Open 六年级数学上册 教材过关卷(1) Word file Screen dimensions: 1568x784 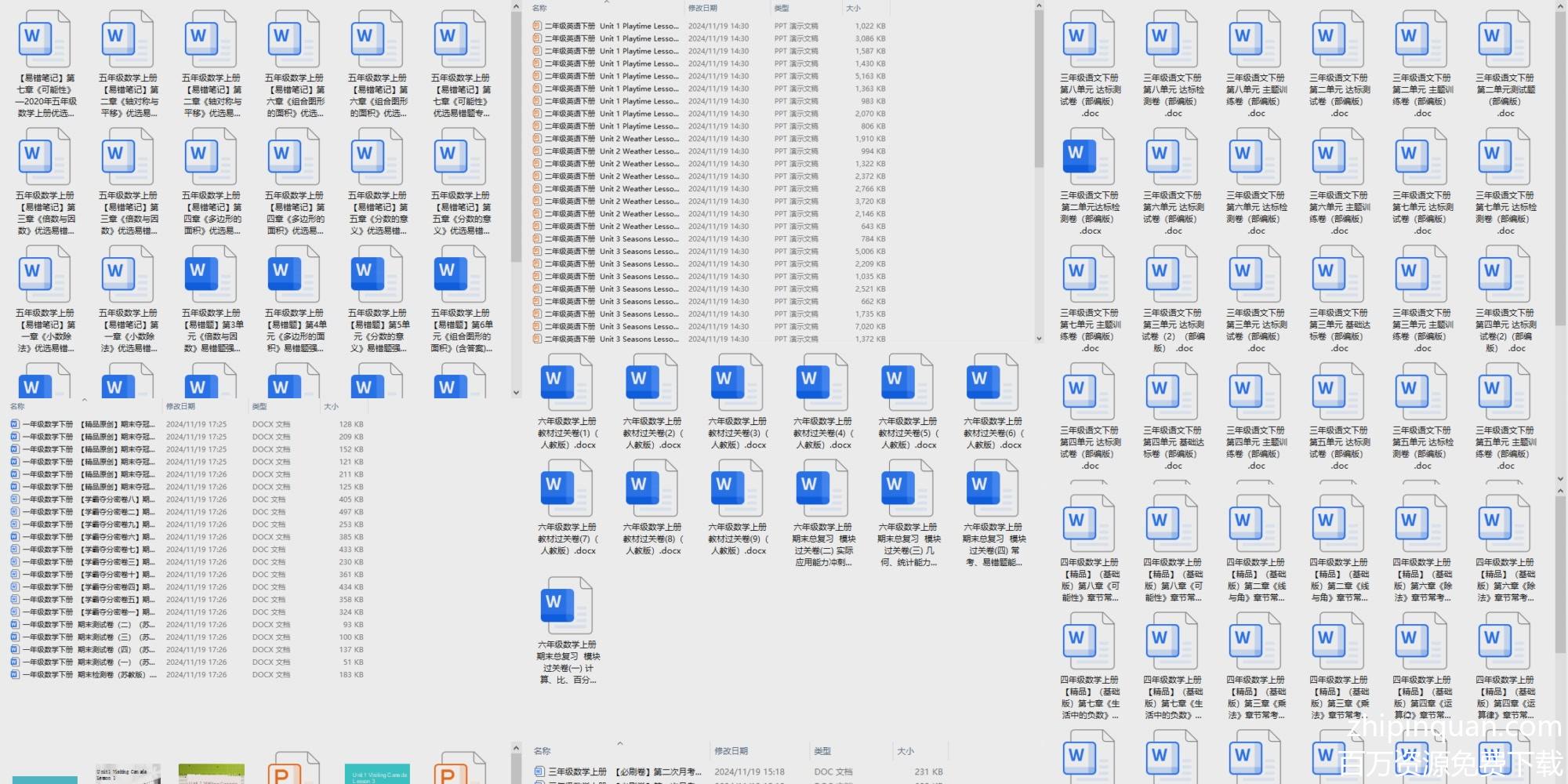[x=567, y=382]
